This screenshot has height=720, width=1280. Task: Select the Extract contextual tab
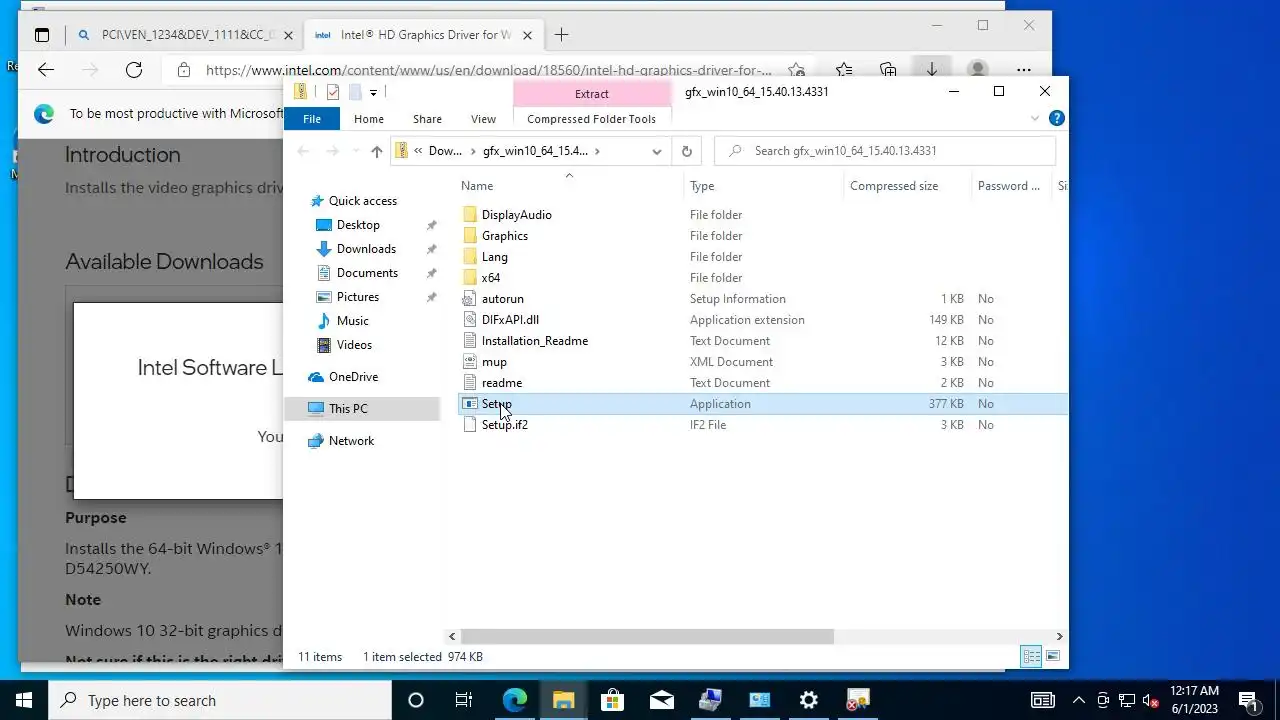pos(591,94)
